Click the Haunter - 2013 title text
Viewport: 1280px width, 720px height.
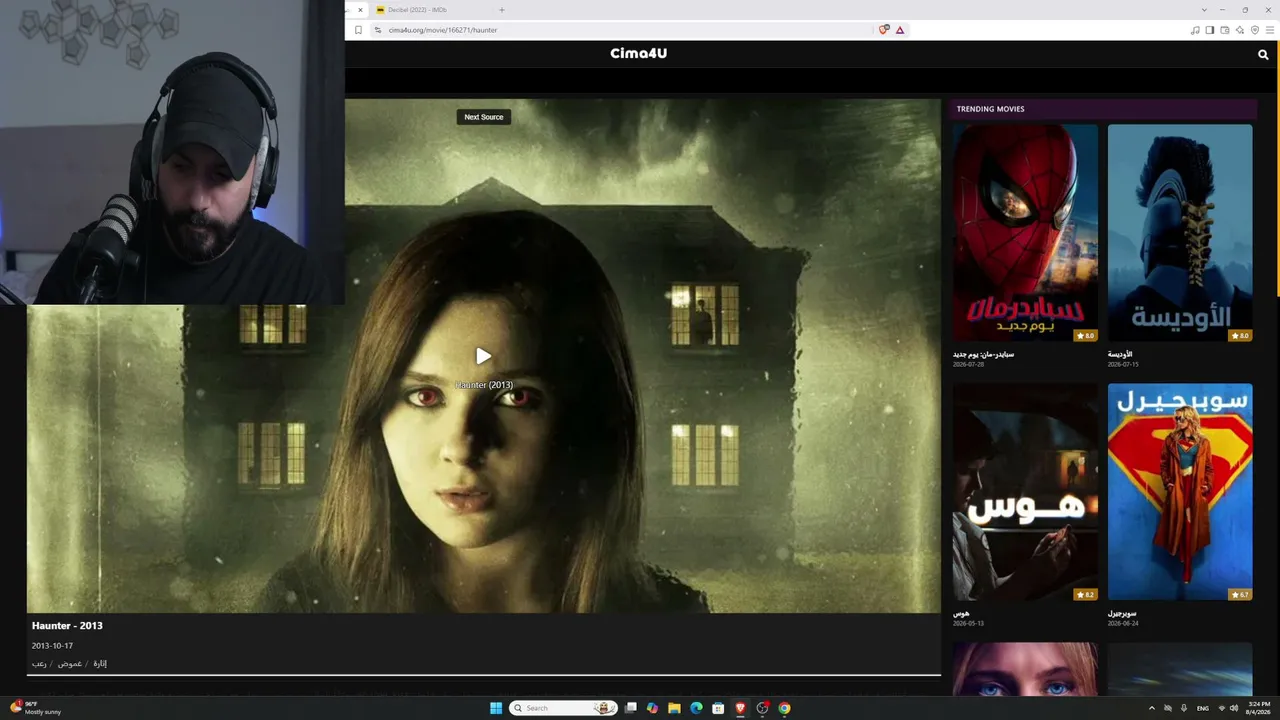(x=67, y=626)
